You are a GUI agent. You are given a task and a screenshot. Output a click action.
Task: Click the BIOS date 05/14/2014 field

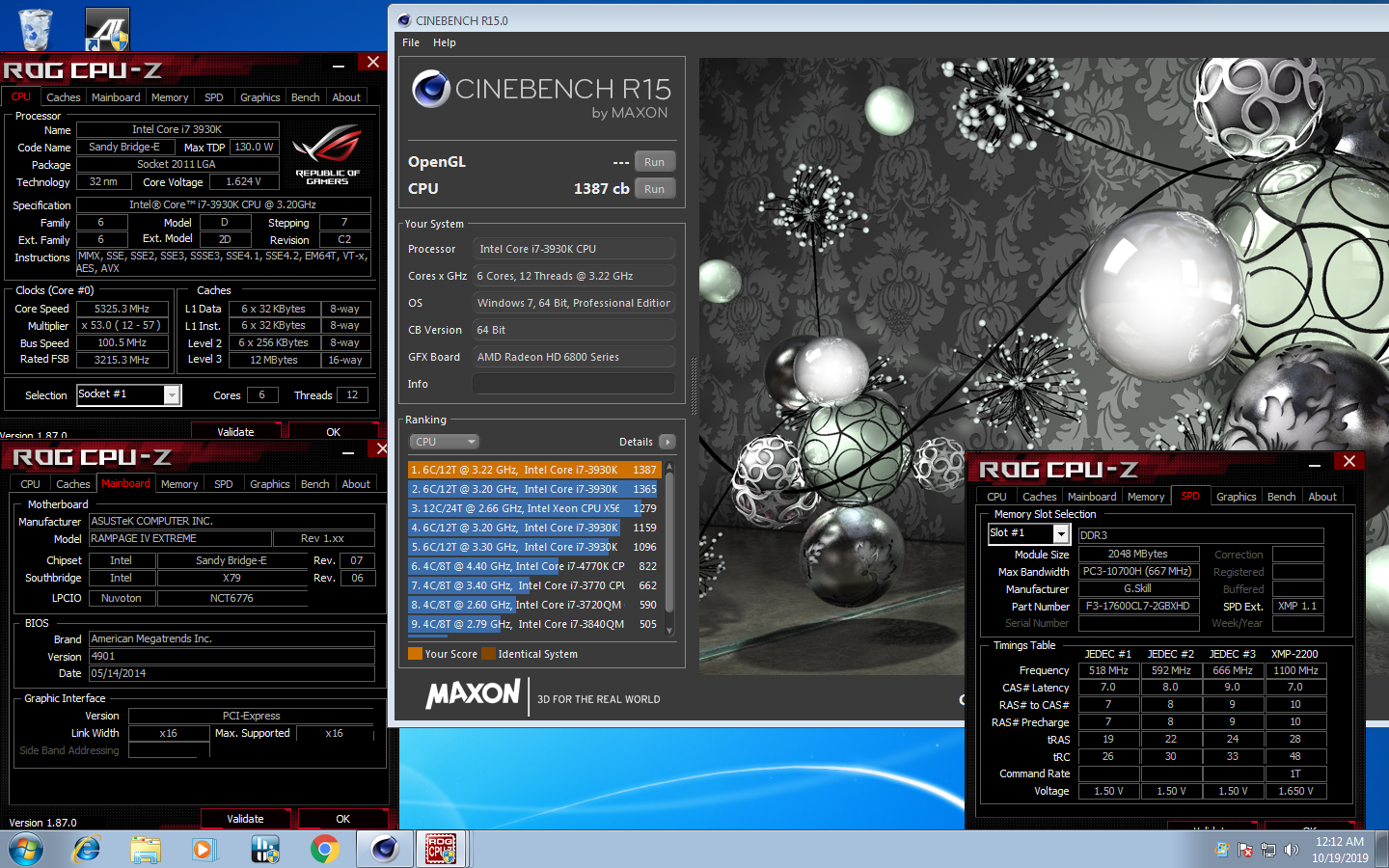(231, 673)
